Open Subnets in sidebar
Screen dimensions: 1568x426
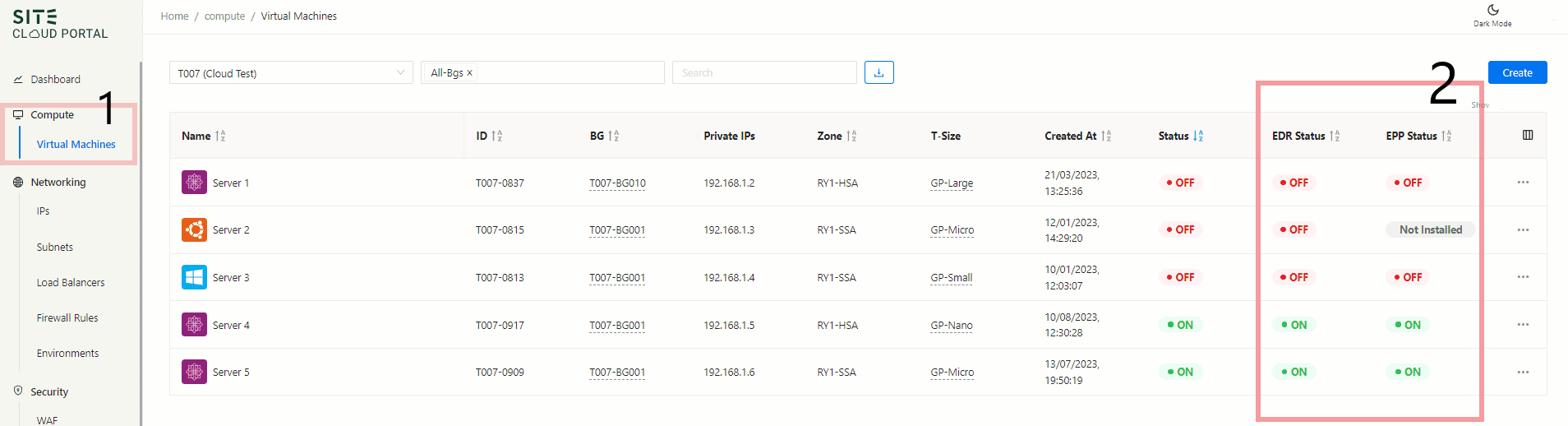click(54, 247)
